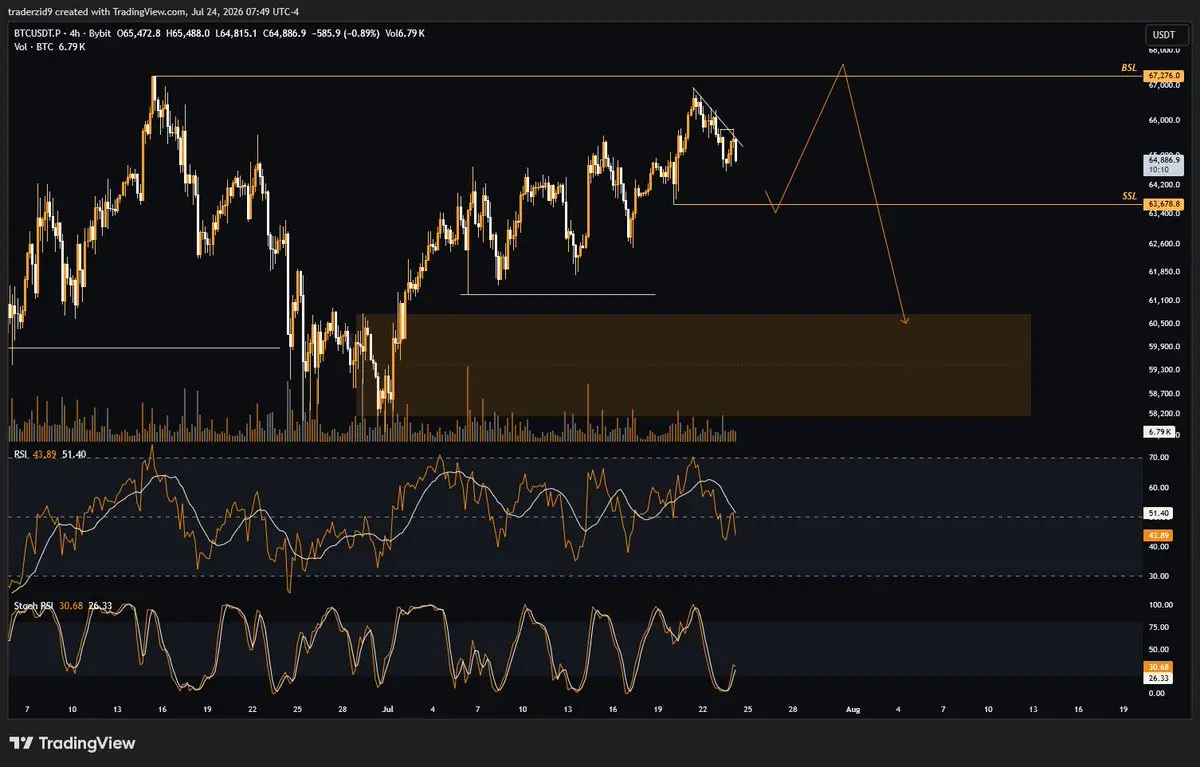
Task: Click the 61,100.0 price axis label
Action: click(x=1165, y=300)
